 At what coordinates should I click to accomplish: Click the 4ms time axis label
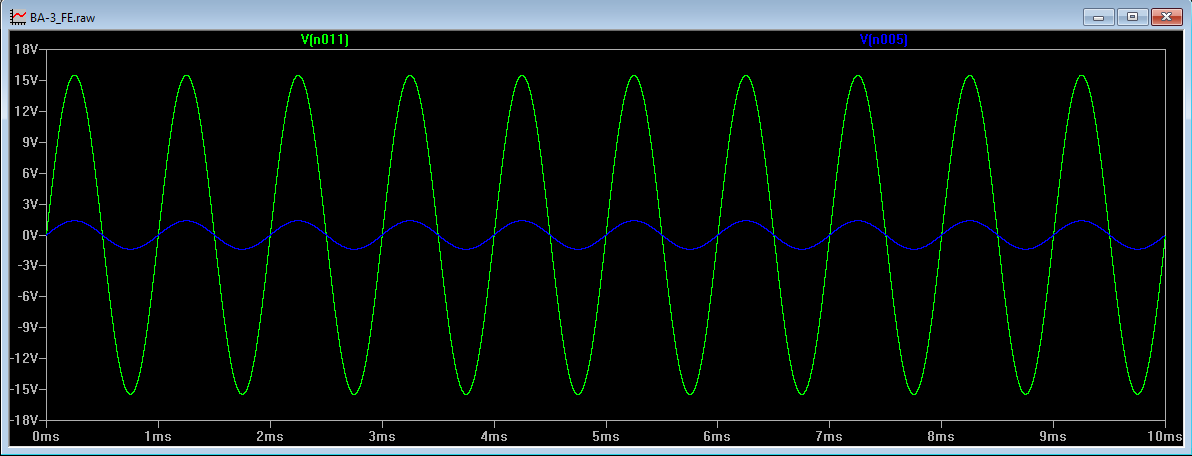[494, 436]
